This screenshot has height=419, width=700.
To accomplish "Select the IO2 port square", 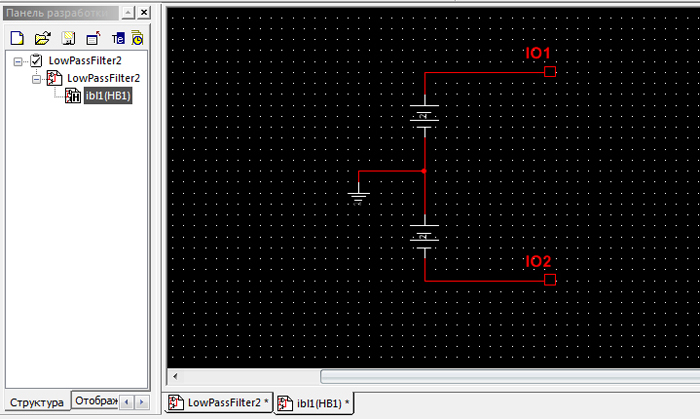I will (x=550, y=280).
